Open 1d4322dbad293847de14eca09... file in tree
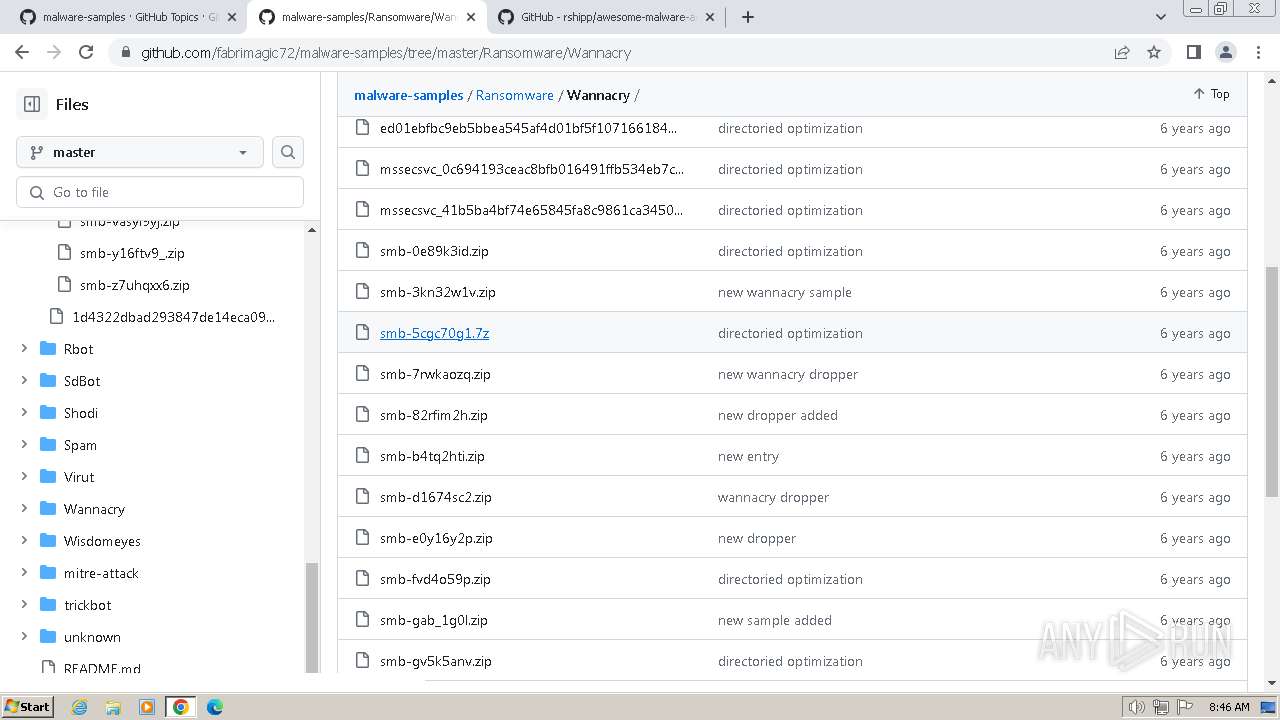The height and width of the screenshot is (720, 1280). click(x=173, y=317)
